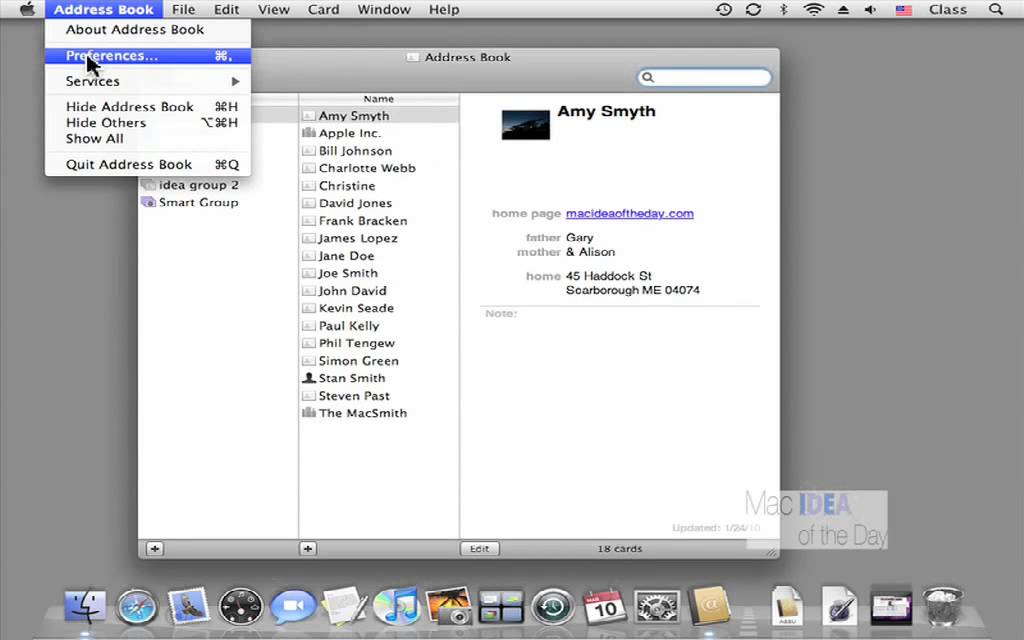Open the File menu
This screenshot has height=640, width=1024.
(x=184, y=9)
